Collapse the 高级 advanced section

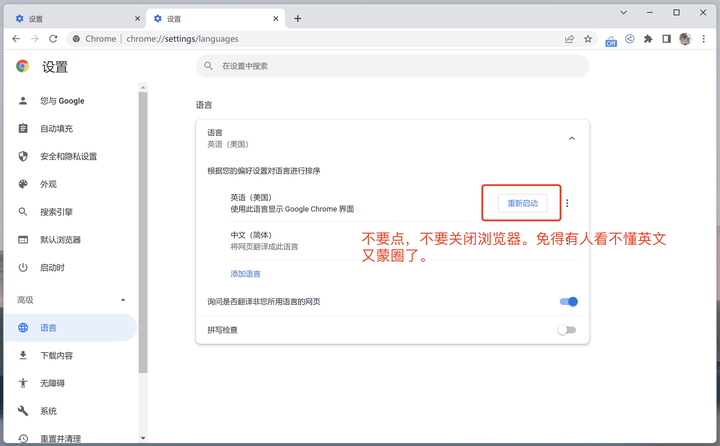(123, 300)
